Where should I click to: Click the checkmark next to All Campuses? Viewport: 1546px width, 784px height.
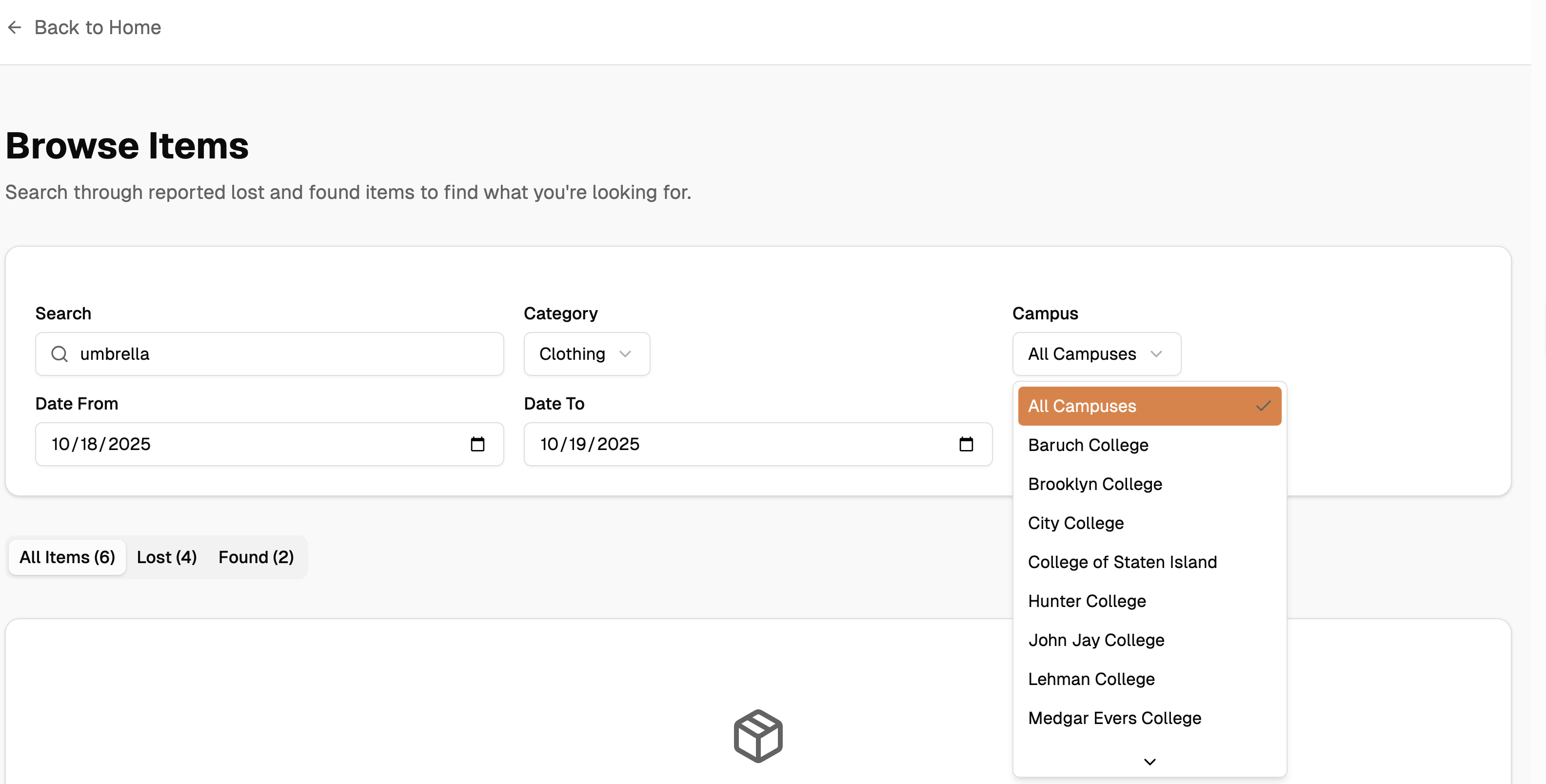coord(1263,406)
